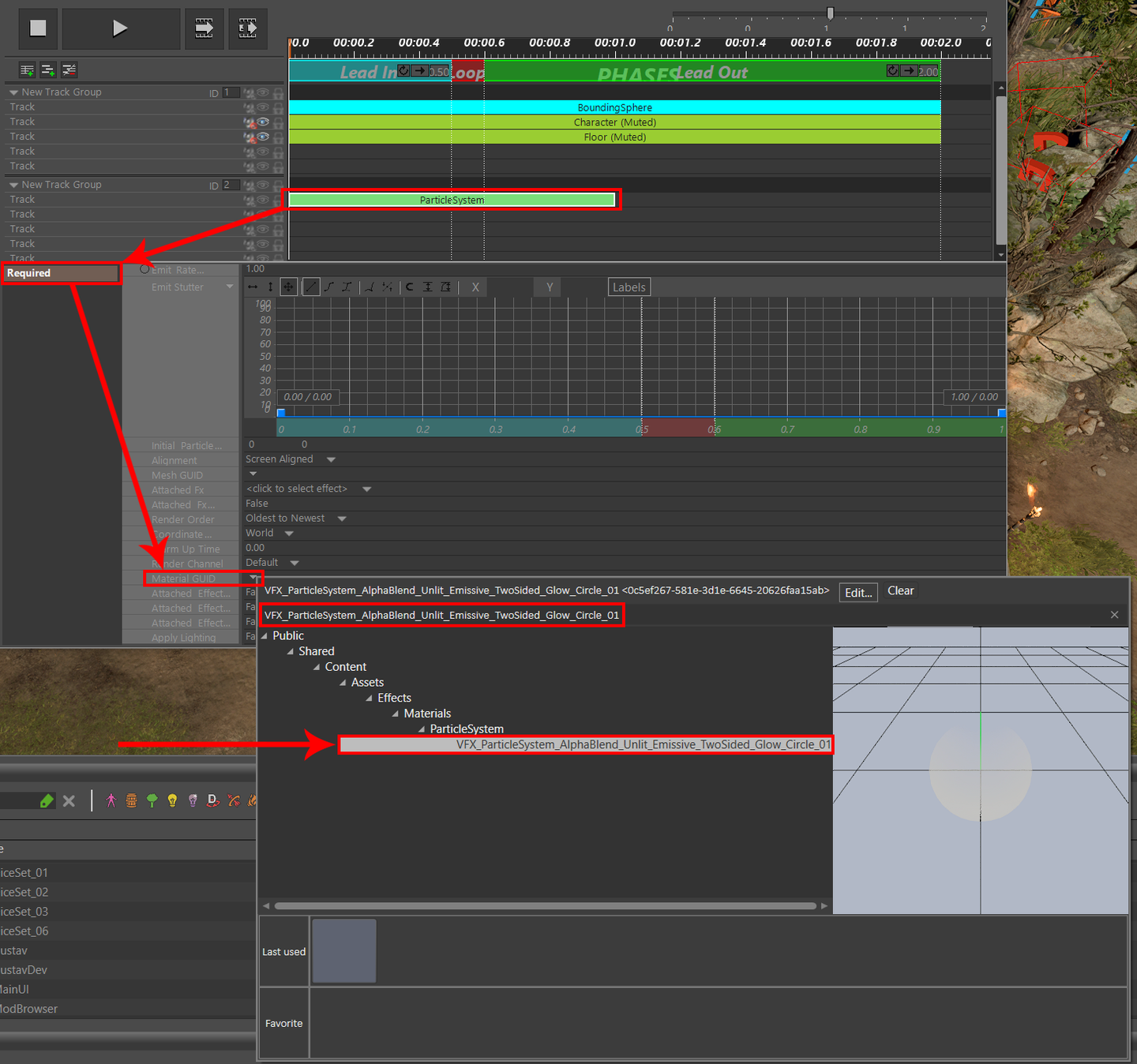Click the pink character filter icon
The image size is (1137, 1064).
[111, 800]
